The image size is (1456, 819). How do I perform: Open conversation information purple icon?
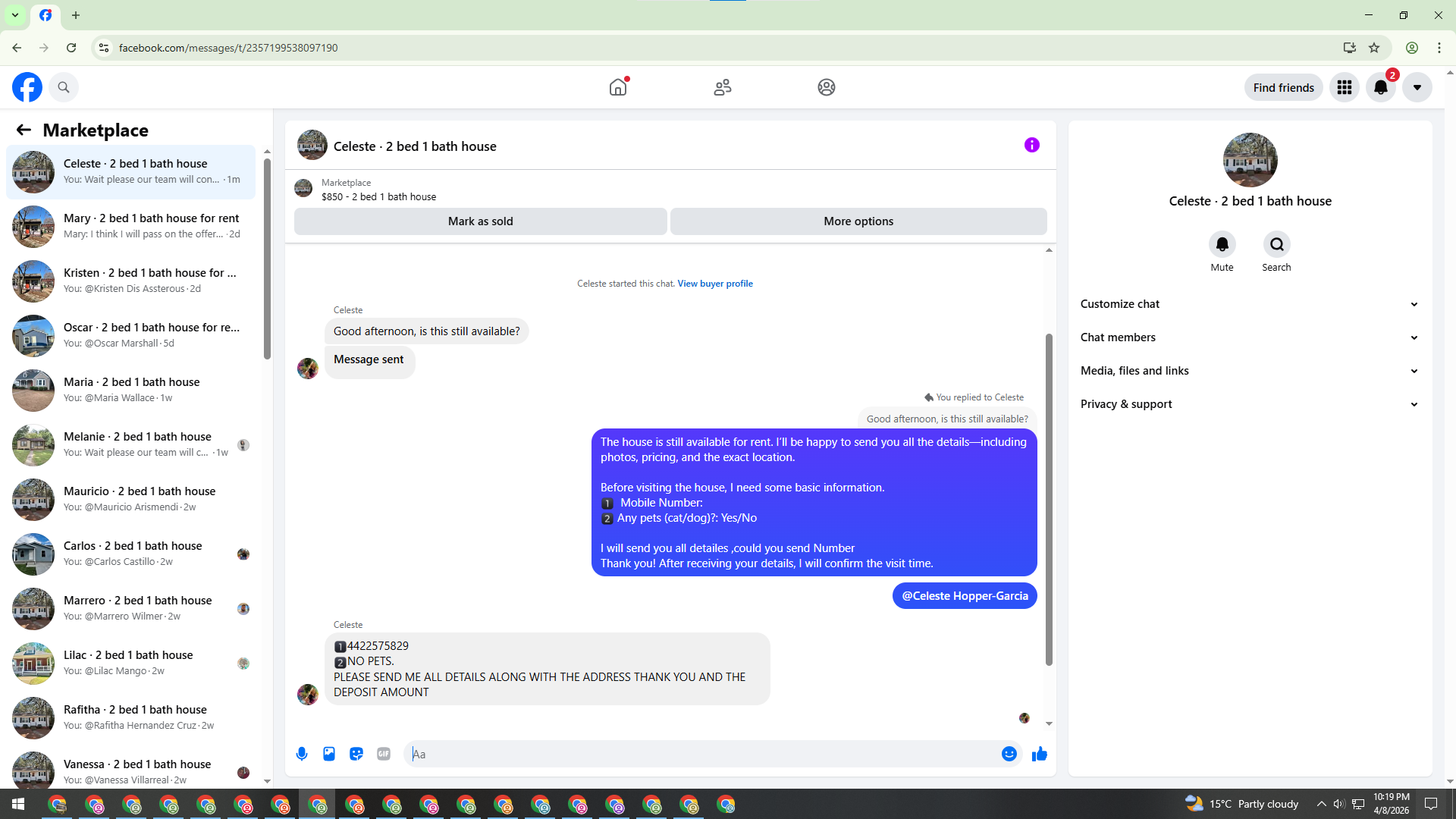(1031, 145)
